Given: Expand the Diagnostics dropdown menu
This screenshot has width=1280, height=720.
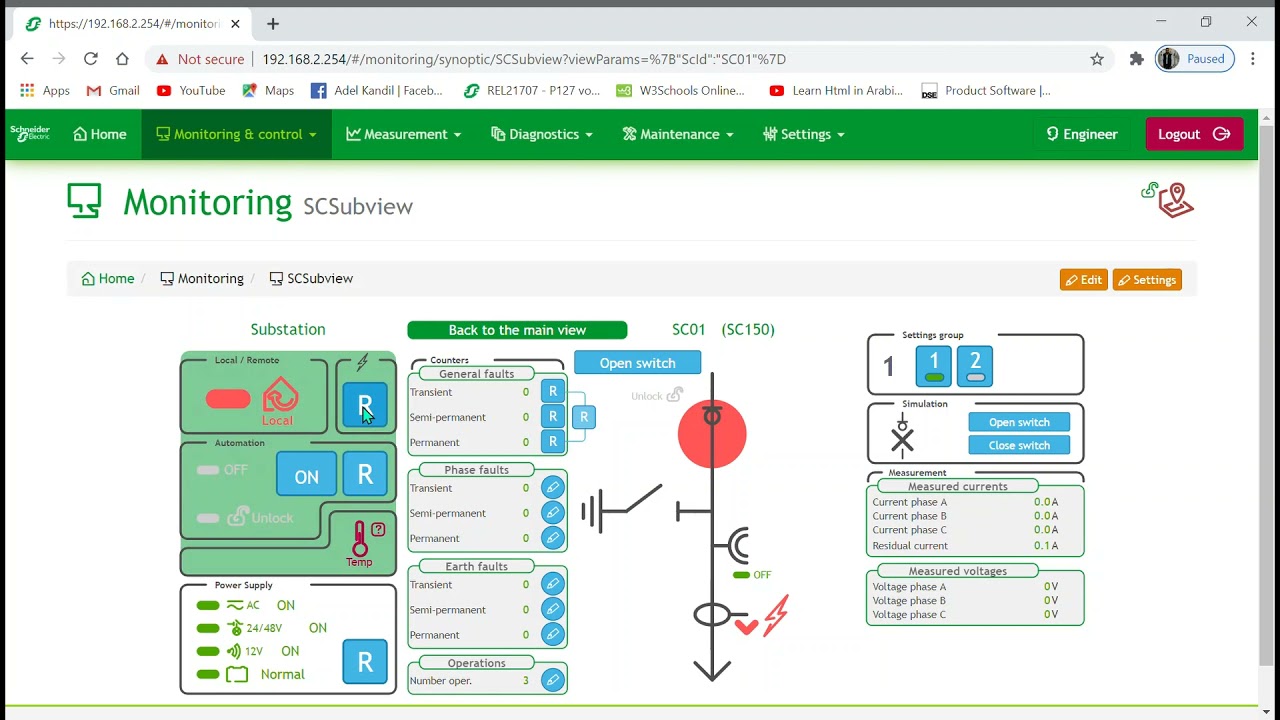Looking at the screenshot, I should click(x=542, y=134).
